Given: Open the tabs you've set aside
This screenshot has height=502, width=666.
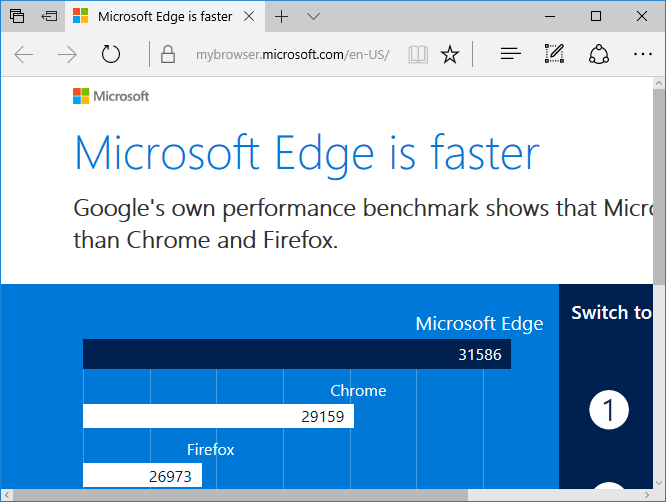Looking at the screenshot, I should [x=17, y=16].
